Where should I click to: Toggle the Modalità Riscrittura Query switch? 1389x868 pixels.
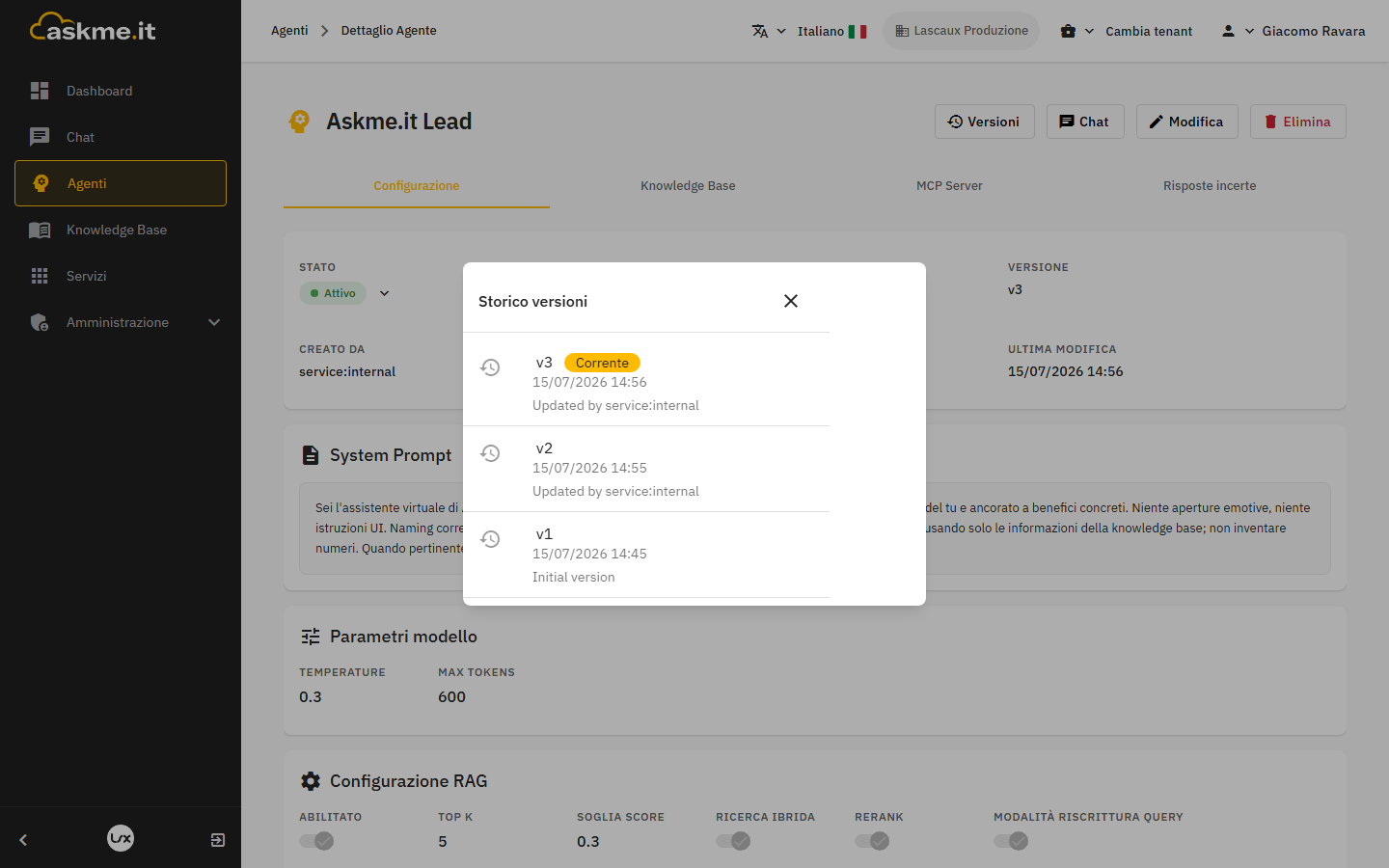coord(1011,841)
